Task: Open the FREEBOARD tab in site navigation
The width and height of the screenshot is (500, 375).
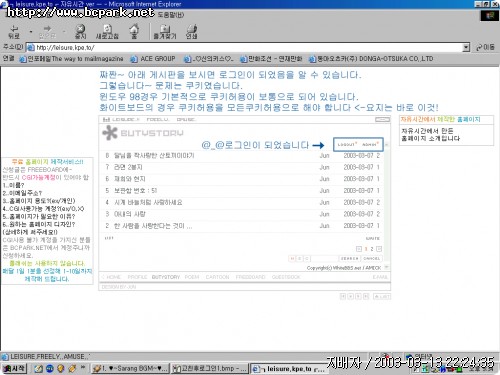Action: [250, 277]
